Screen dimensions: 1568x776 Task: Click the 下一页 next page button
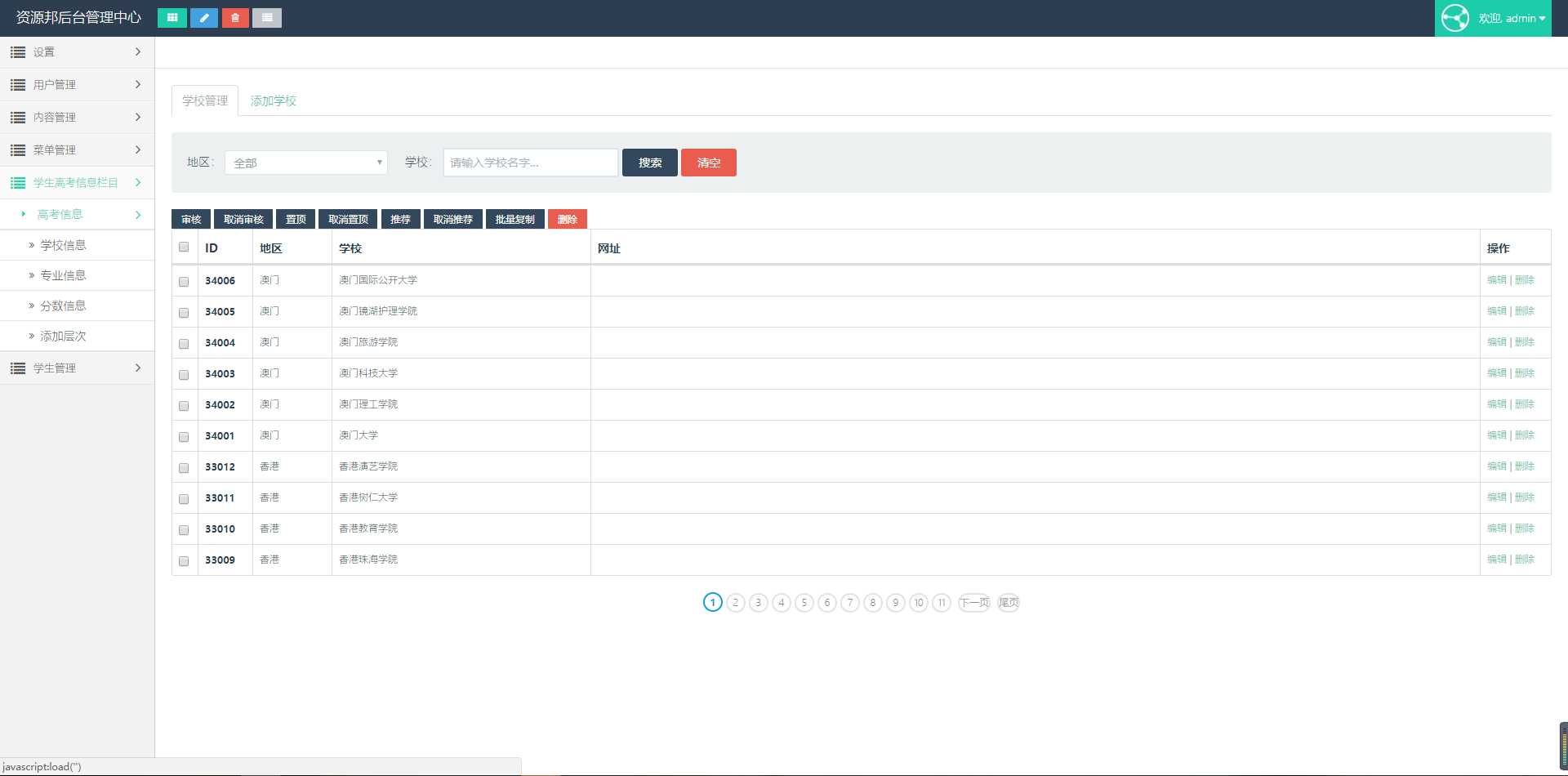[x=974, y=603]
